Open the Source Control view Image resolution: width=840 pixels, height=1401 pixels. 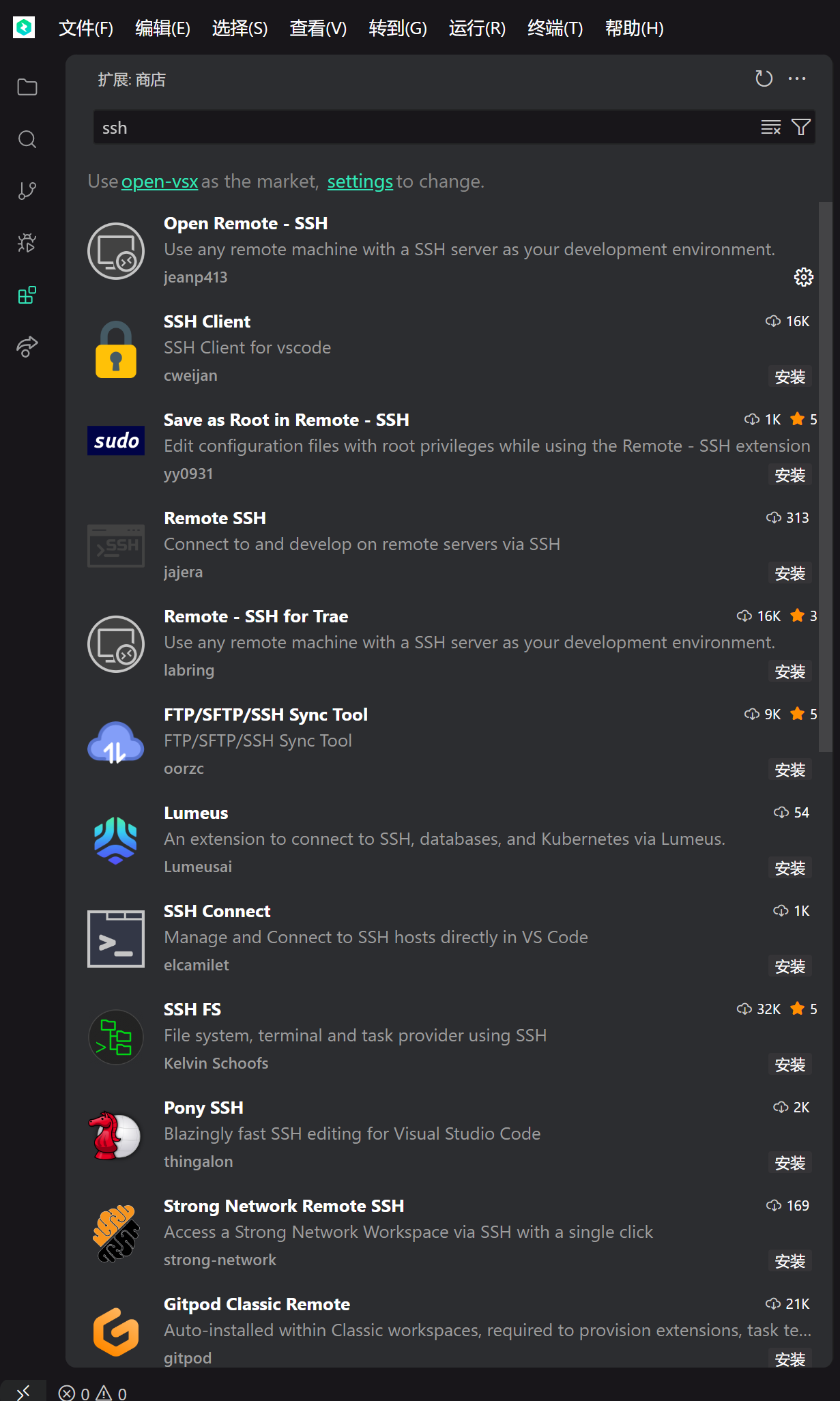click(x=27, y=191)
